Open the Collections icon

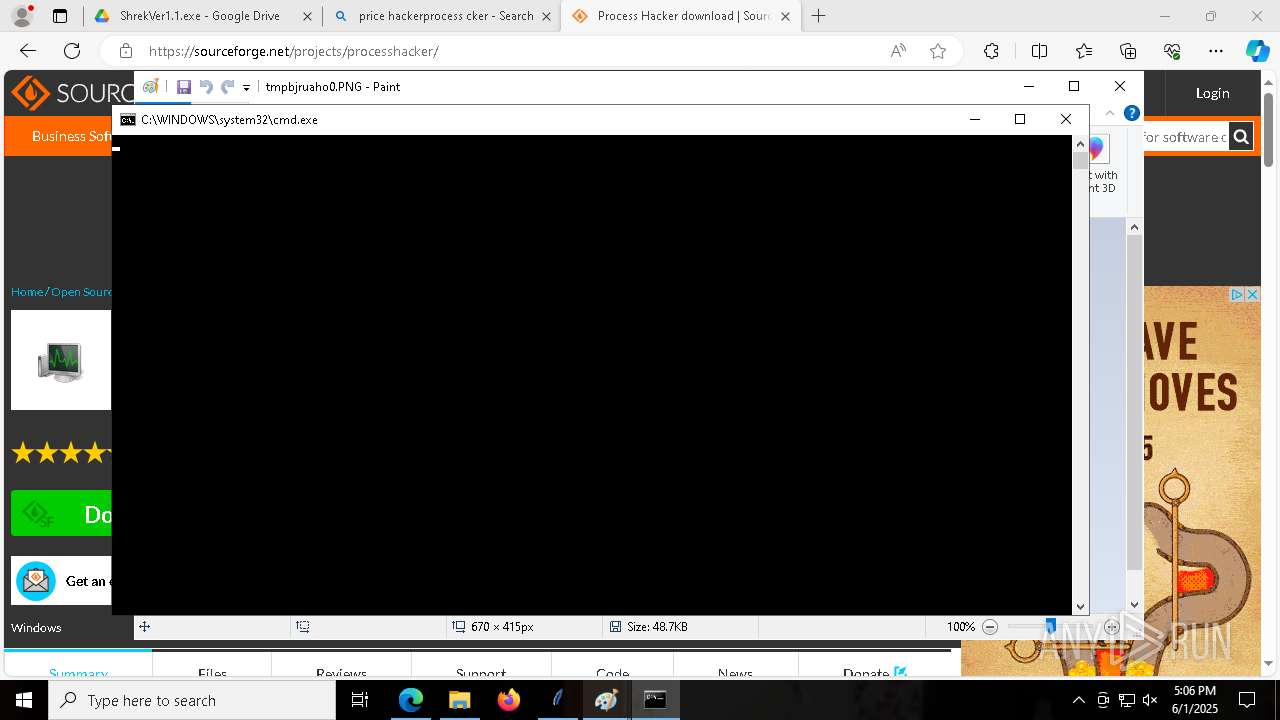click(1128, 51)
